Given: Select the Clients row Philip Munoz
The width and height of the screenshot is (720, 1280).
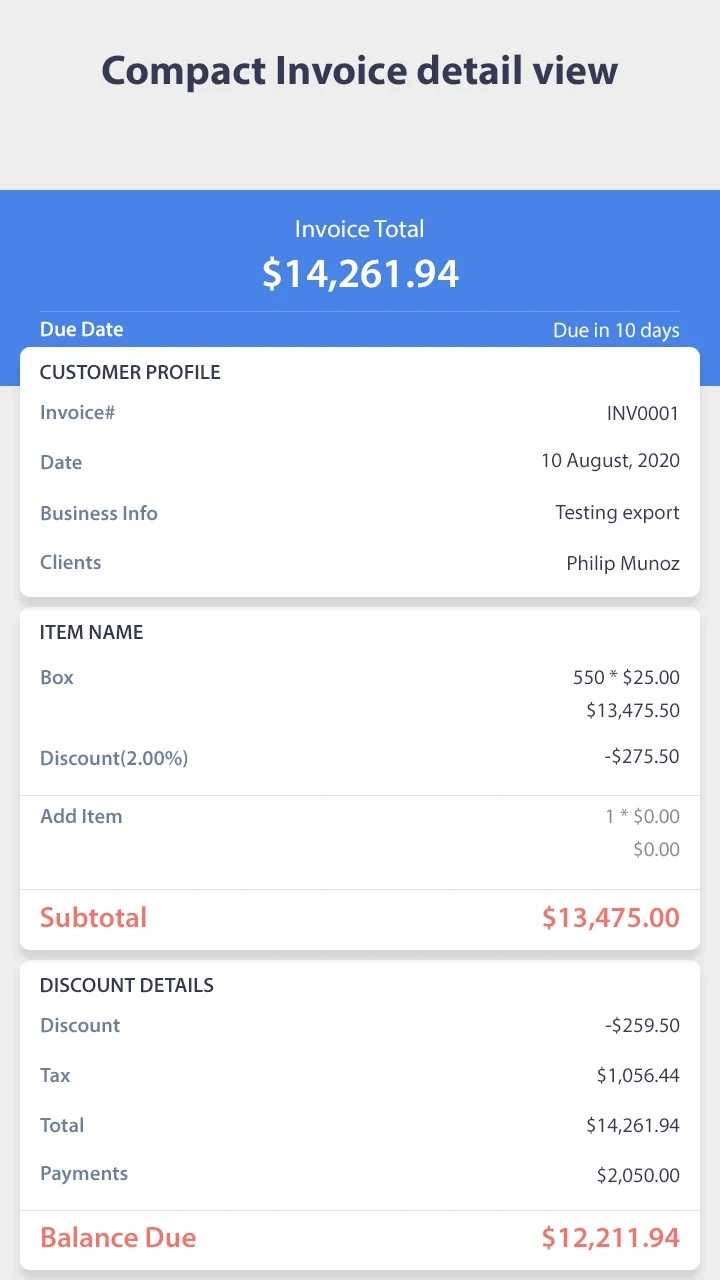Looking at the screenshot, I should [x=360, y=563].
